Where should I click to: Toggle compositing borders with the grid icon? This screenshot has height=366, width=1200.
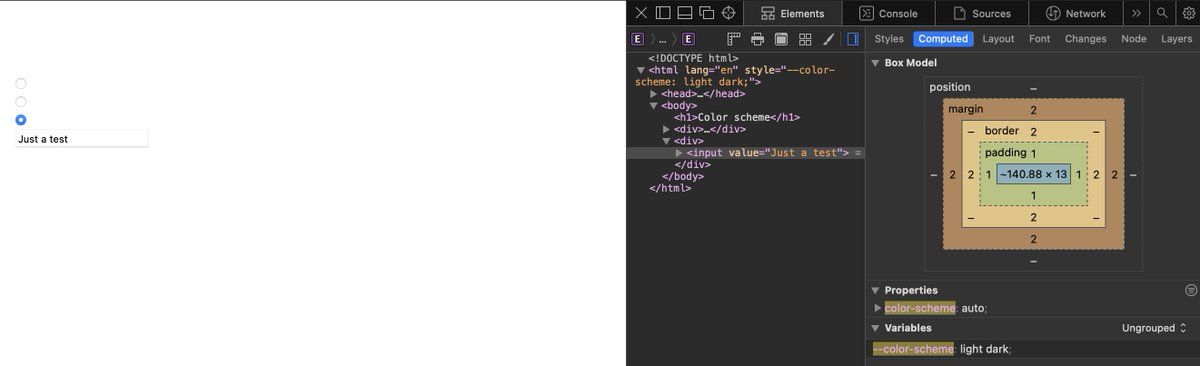(x=805, y=39)
